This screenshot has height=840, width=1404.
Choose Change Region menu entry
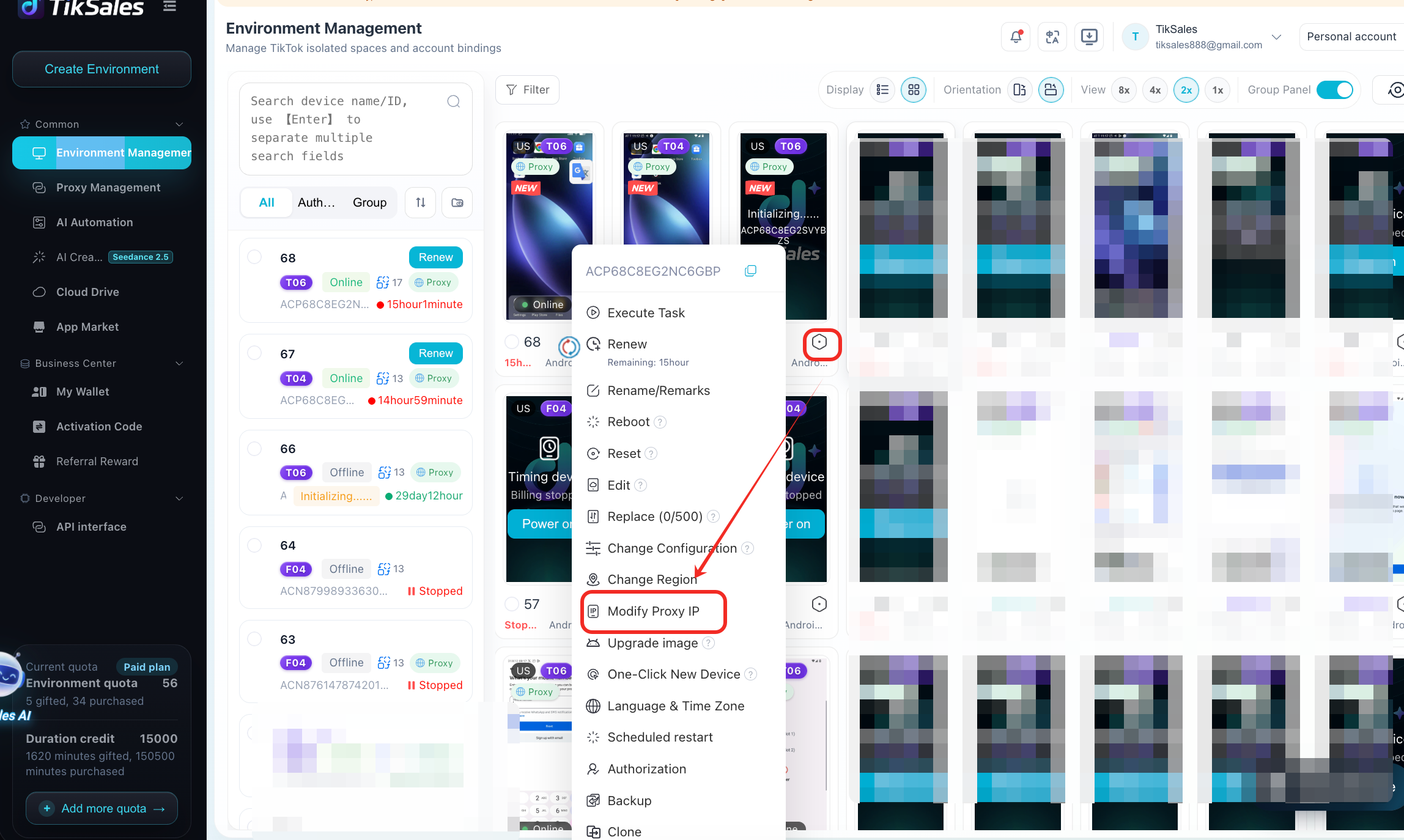point(679,580)
